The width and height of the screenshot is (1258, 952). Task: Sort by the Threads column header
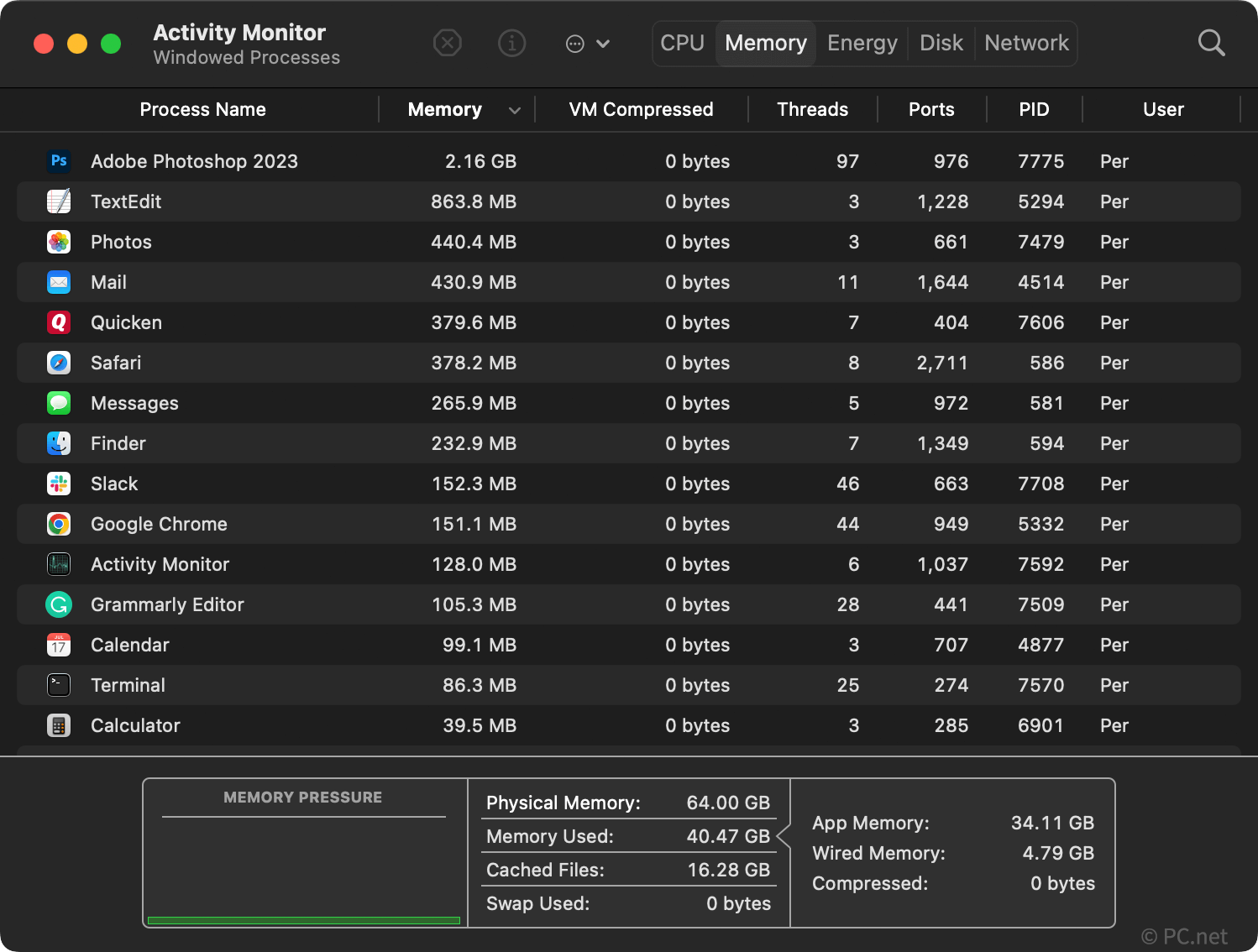[812, 109]
